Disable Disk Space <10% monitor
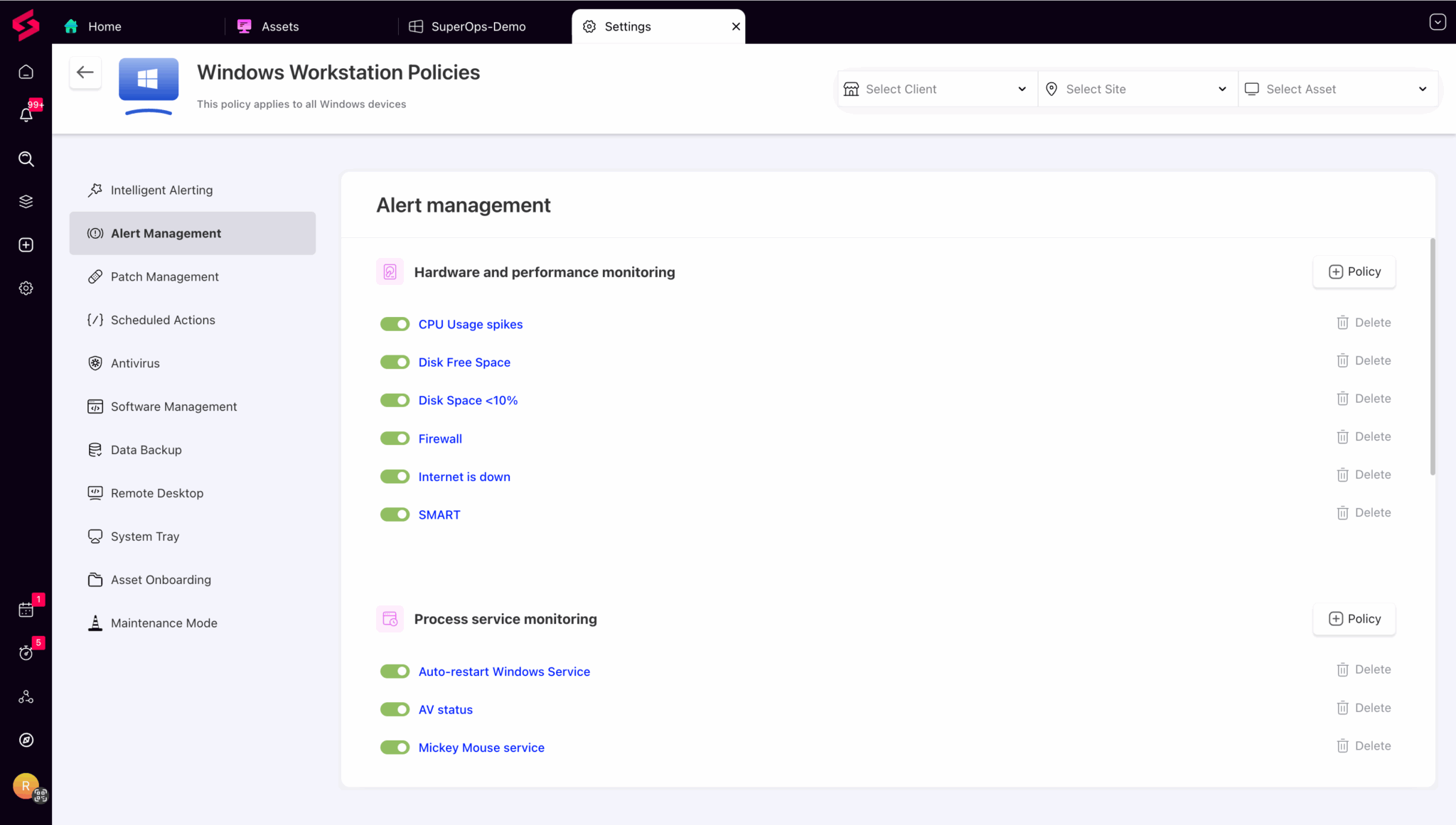1456x825 pixels. pyautogui.click(x=395, y=401)
